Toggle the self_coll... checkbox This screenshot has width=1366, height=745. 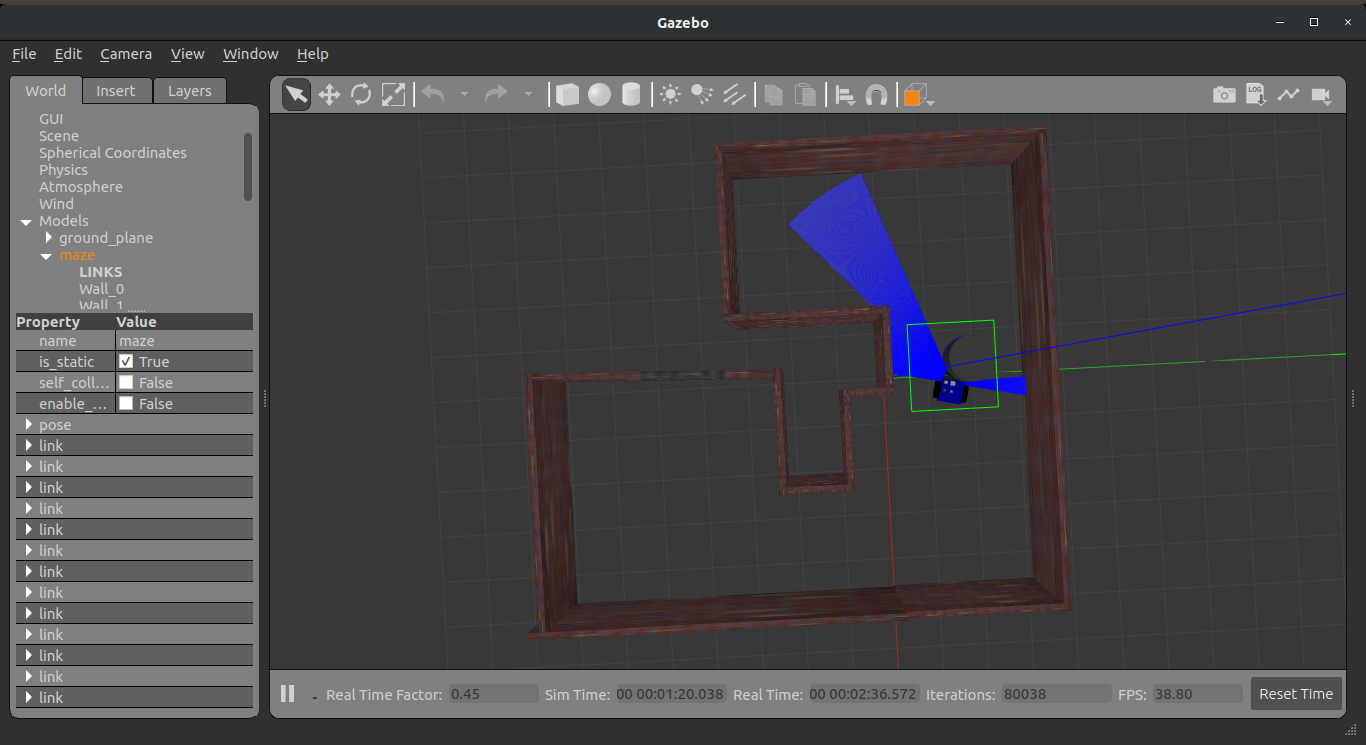[x=126, y=382]
